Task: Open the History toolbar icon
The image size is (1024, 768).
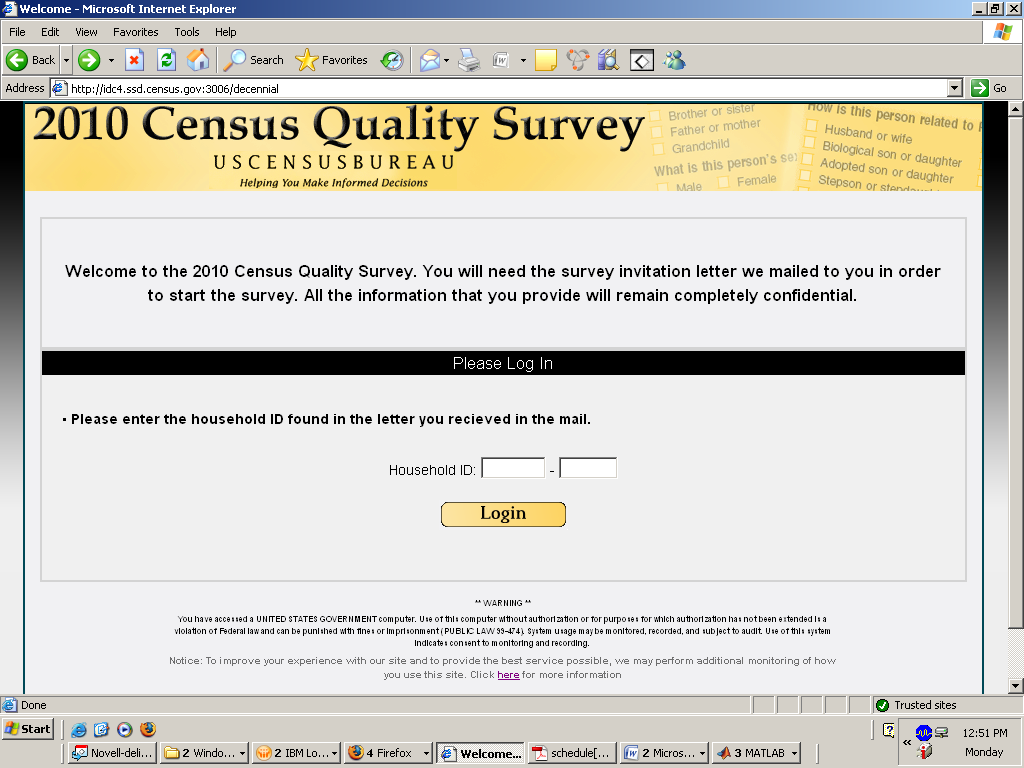Action: [392, 60]
